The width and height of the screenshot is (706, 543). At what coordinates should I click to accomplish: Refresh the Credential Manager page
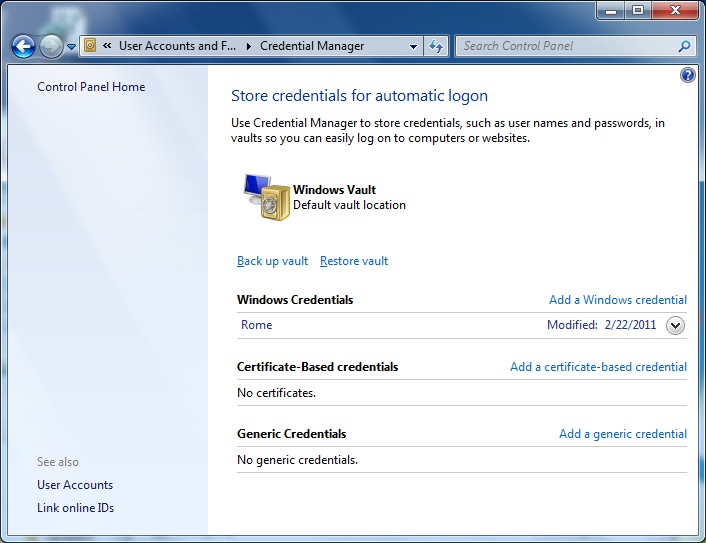click(x=435, y=46)
